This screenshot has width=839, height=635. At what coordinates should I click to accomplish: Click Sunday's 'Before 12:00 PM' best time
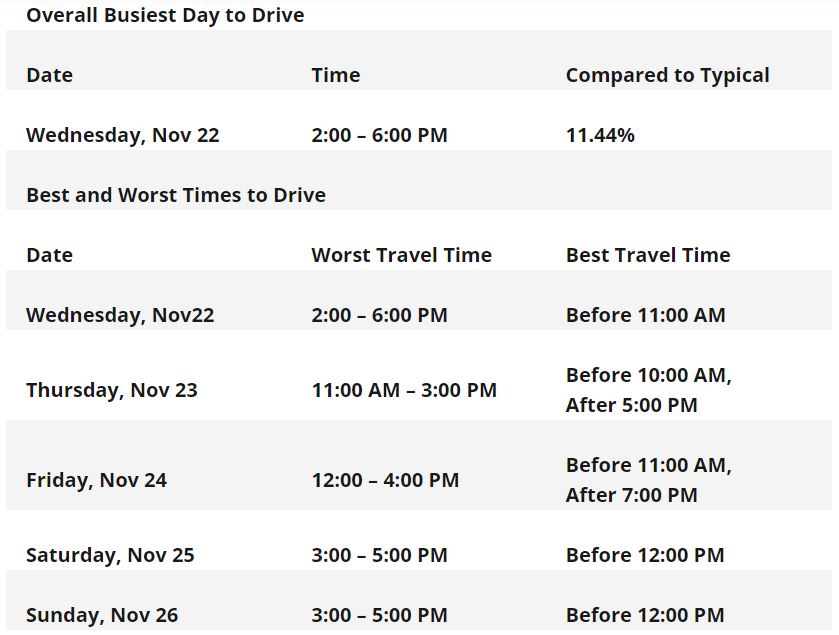coord(645,615)
